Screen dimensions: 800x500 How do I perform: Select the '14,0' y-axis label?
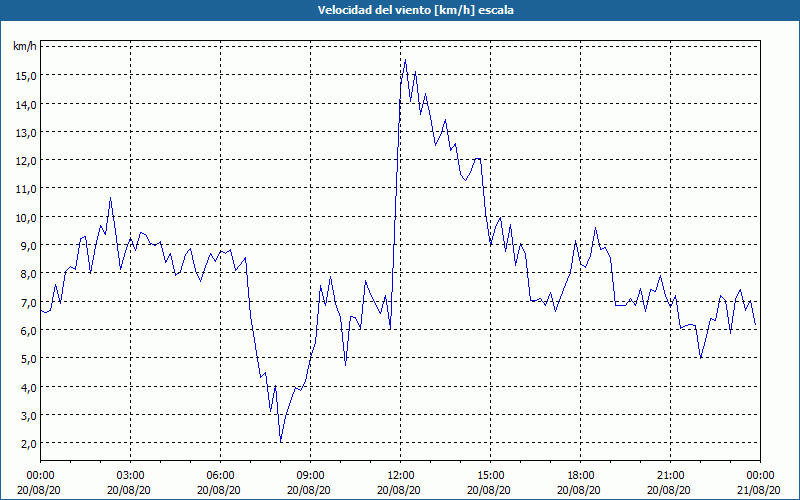[x=27, y=104]
